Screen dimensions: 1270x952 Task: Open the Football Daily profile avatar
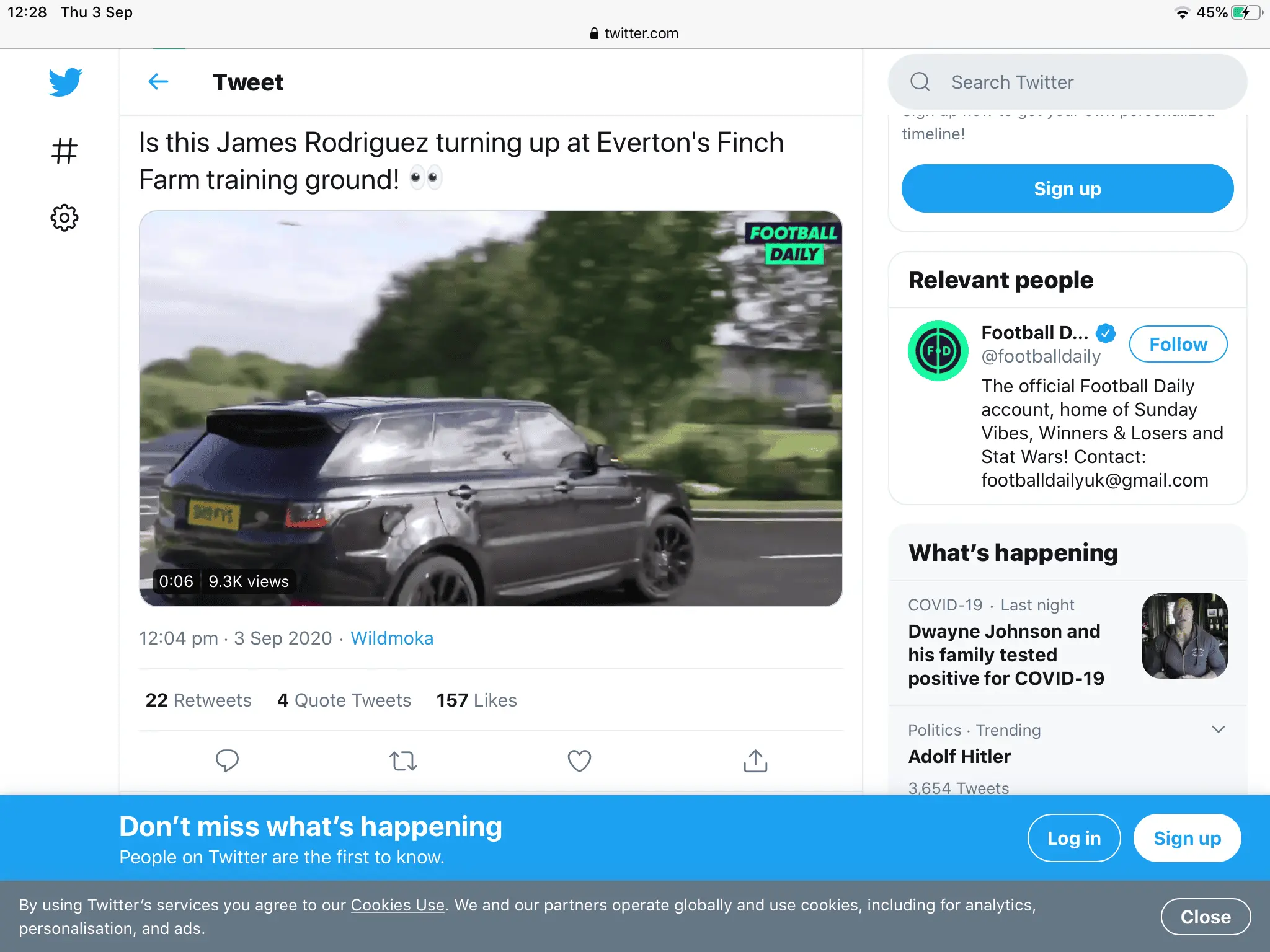tap(938, 351)
